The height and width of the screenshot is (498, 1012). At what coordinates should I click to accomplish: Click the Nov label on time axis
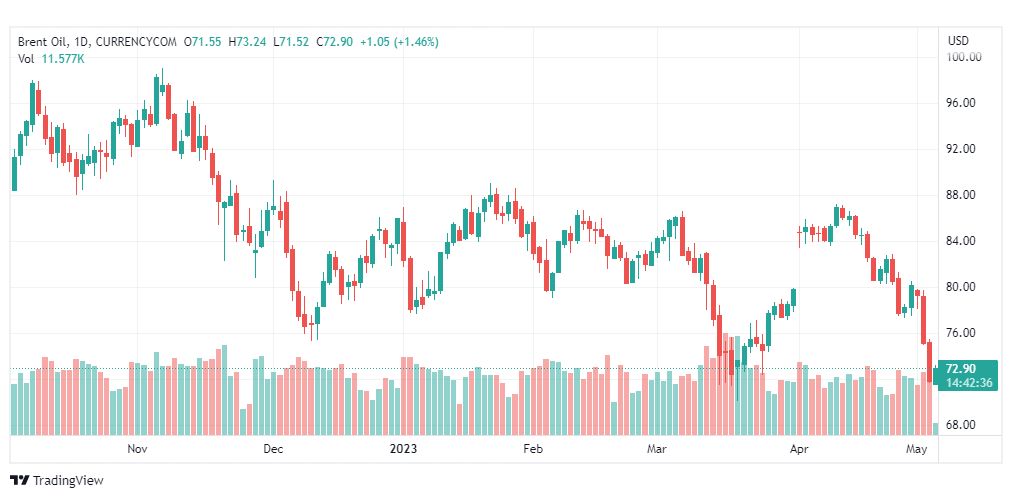[138, 449]
